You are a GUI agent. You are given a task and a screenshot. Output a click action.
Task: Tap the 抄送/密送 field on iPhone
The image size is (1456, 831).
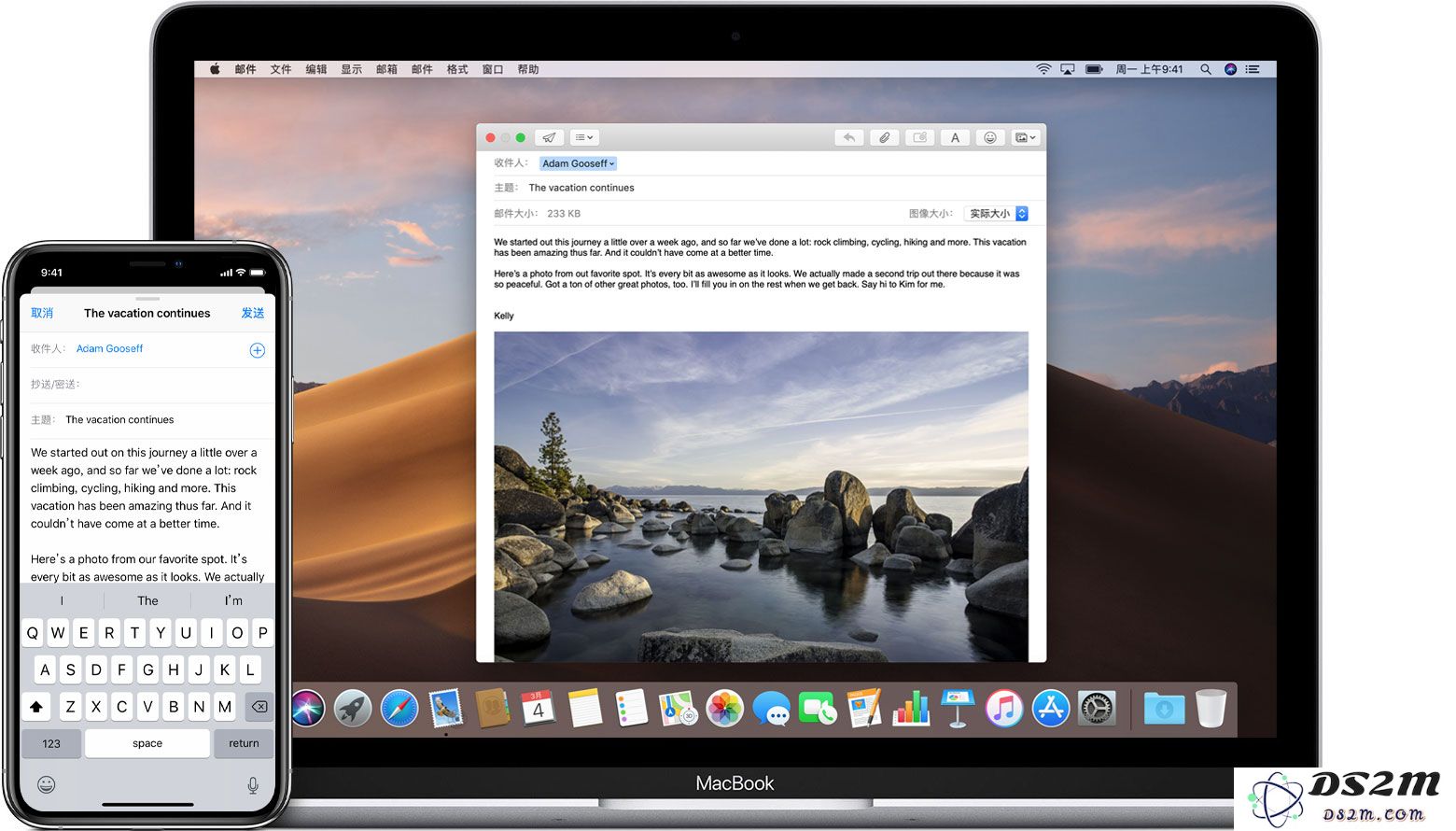click(x=147, y=385)
